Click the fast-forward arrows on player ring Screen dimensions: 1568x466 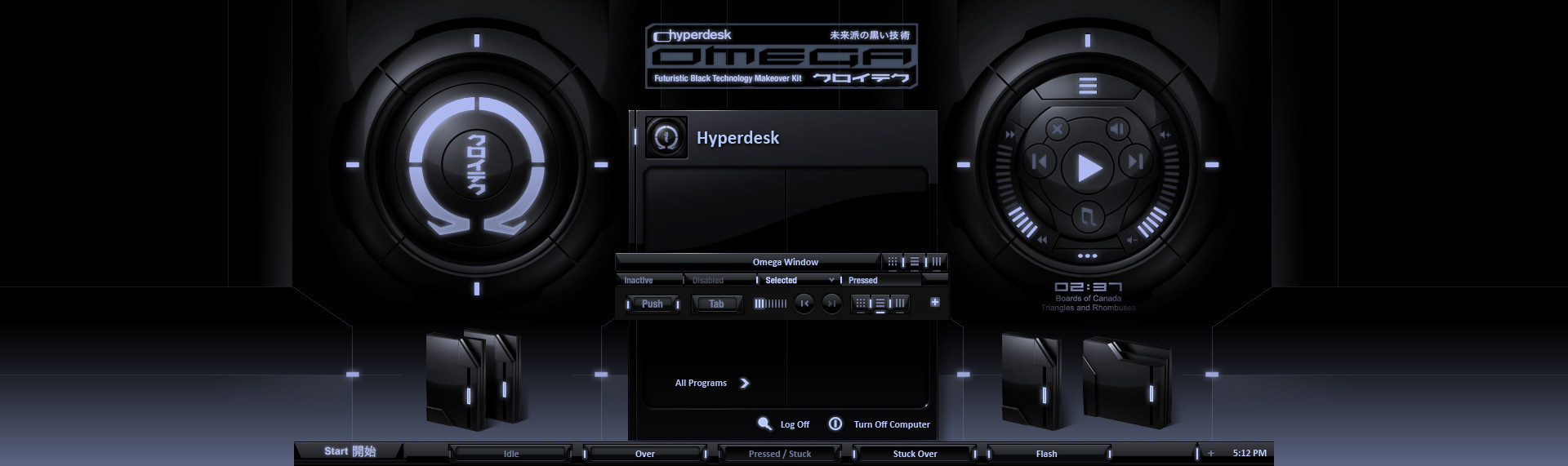1010,135
